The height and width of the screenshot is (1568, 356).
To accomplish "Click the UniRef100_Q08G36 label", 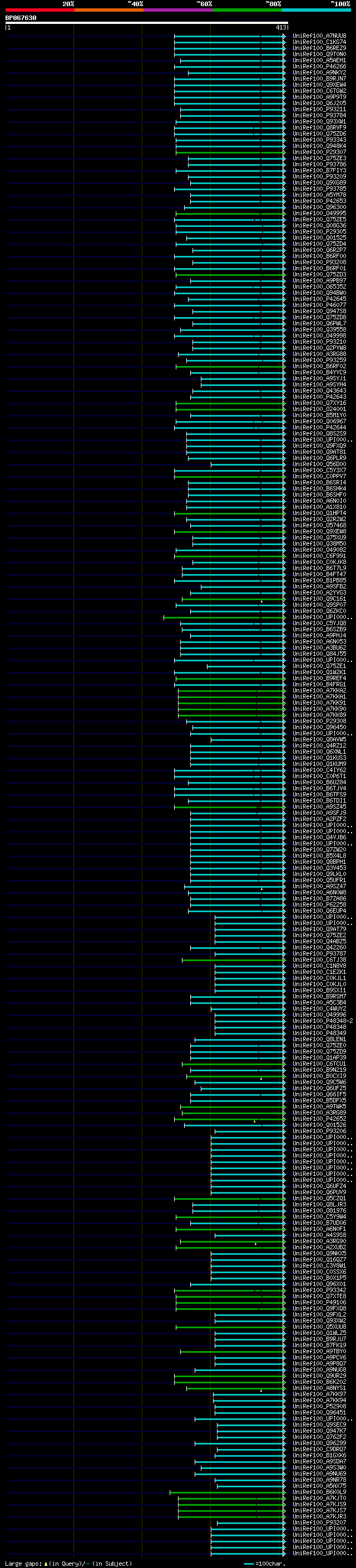I will click(319, 226).
